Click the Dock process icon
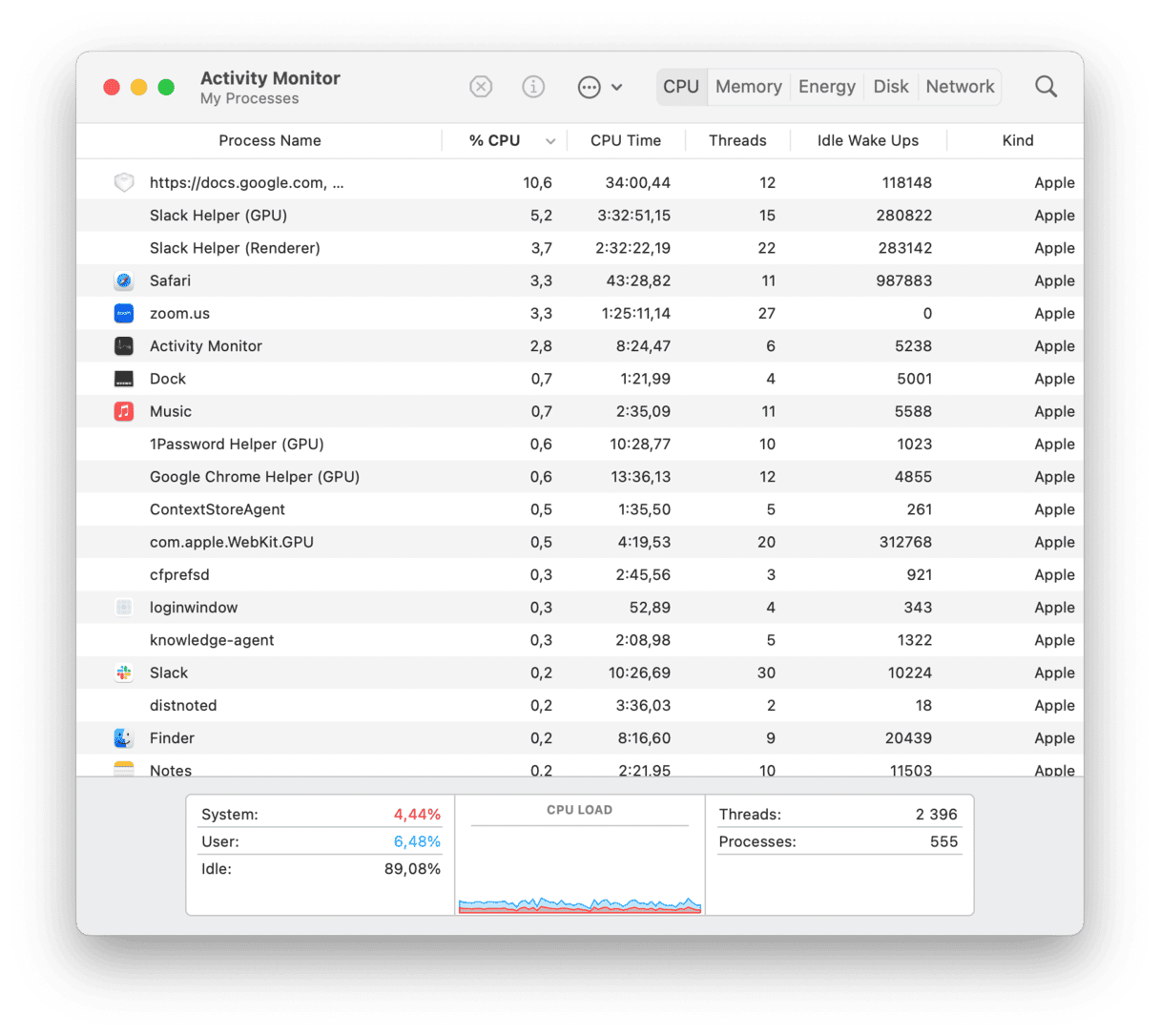Image resolution: width=1160 pixels, height=1036 pixels. coord(124,379)
